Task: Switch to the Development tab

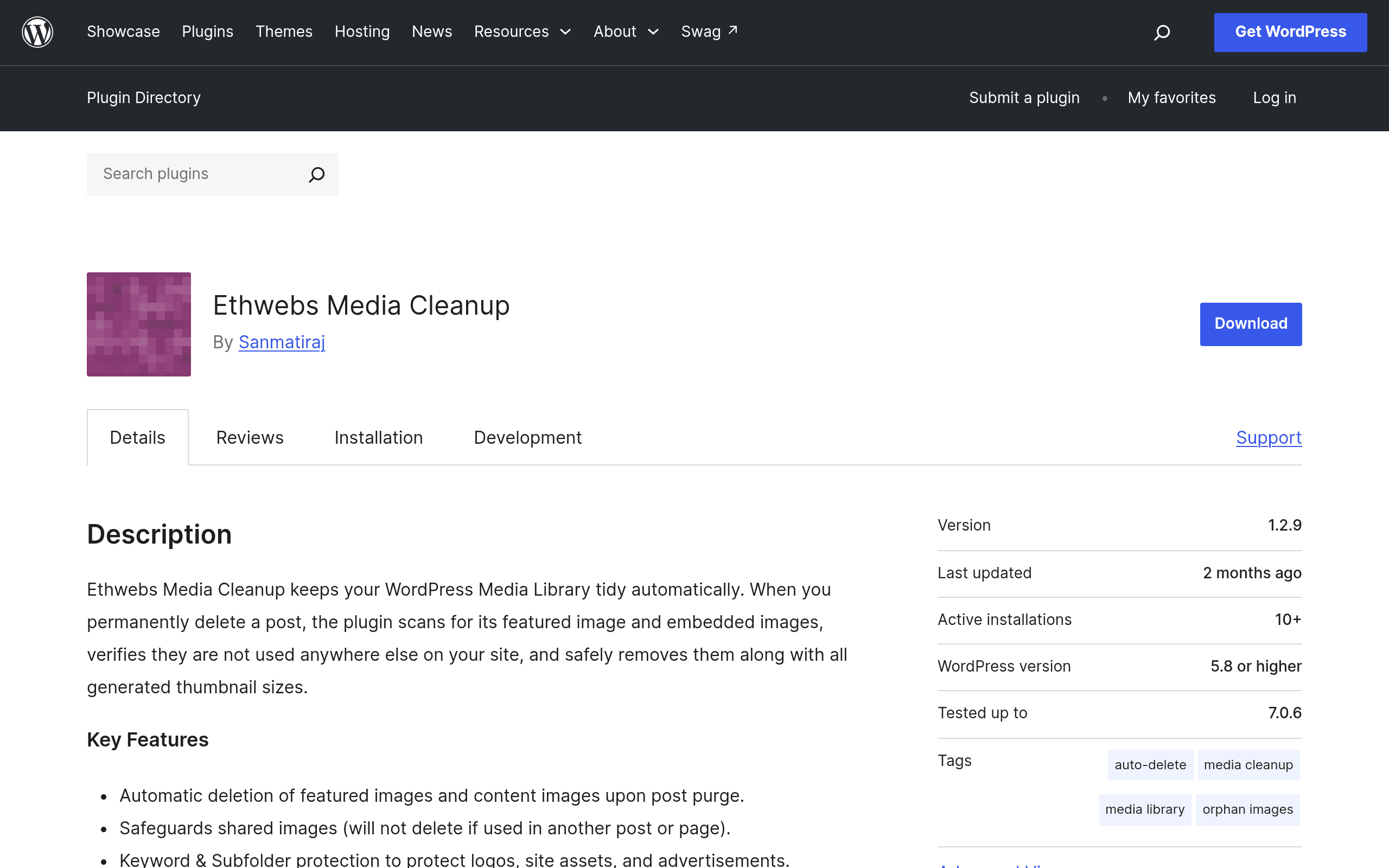Action: coord(527,437)
